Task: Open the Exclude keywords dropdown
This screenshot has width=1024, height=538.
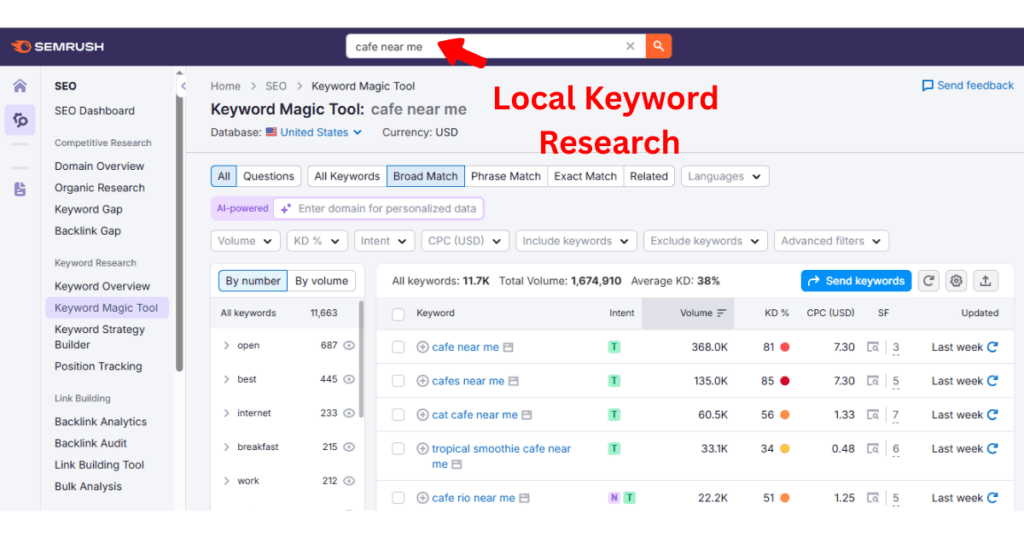Action: click(705, 241)
